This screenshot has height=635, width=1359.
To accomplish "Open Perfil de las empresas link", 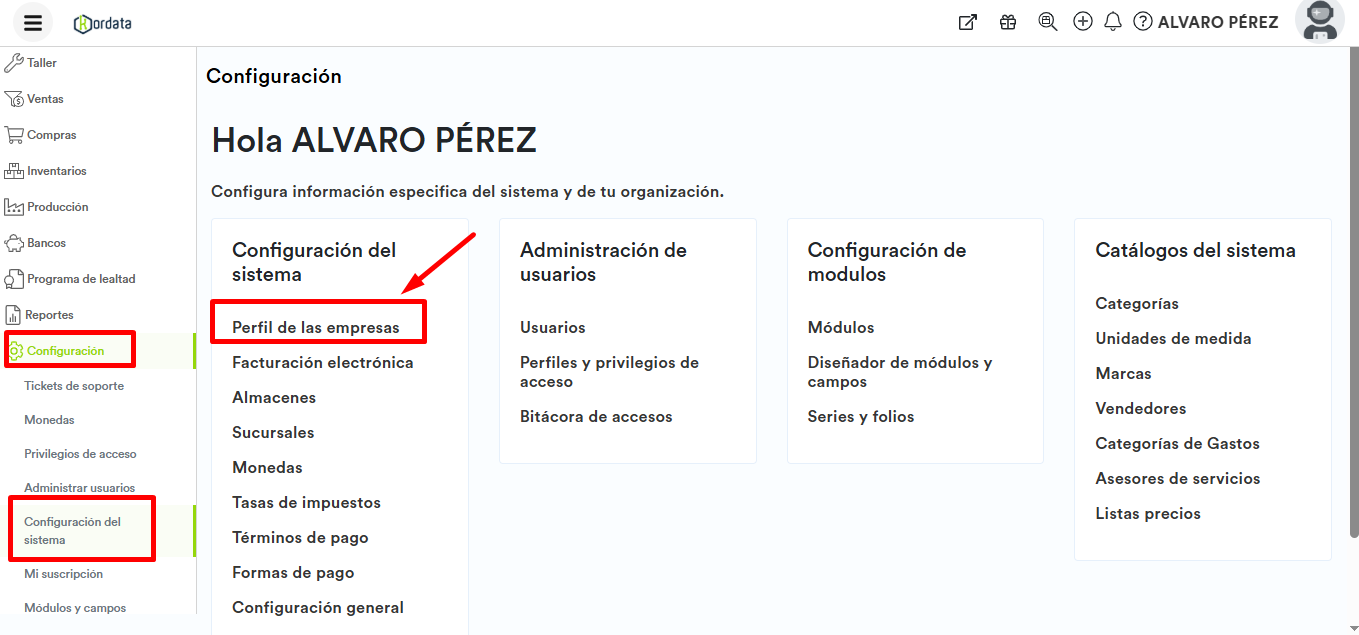I will coord(315,328).
